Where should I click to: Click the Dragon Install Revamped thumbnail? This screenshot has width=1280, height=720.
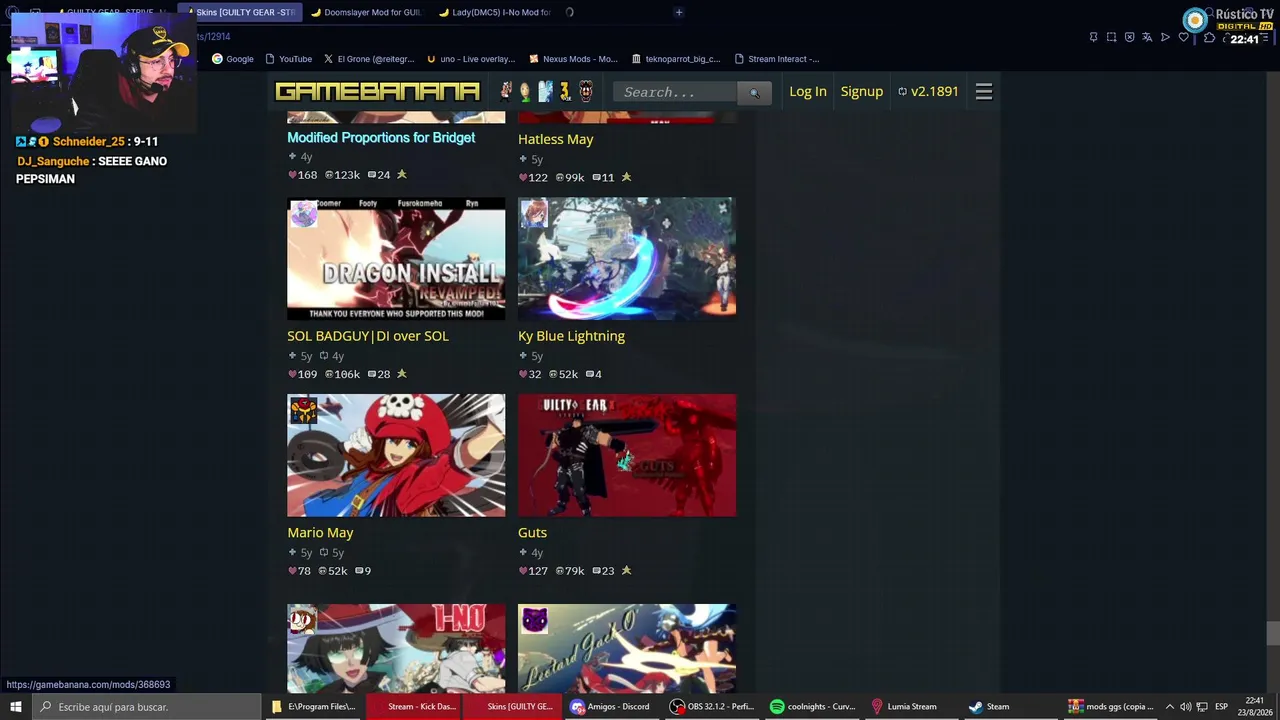point(396,259)
